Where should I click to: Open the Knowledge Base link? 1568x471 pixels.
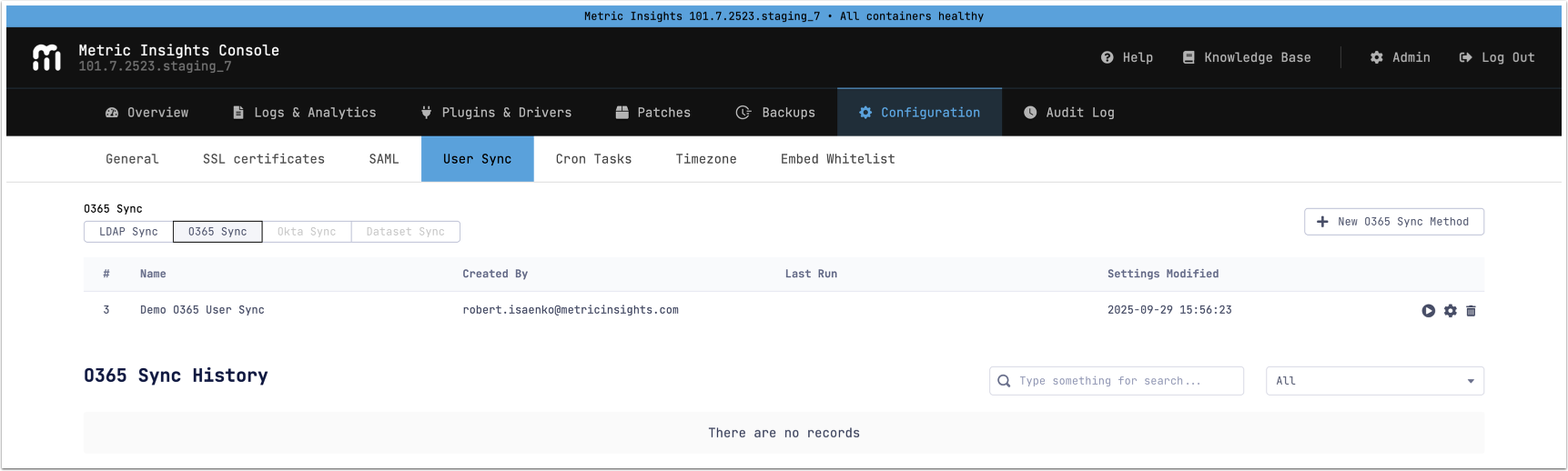pyautogui.click(x=1247, y=57)
